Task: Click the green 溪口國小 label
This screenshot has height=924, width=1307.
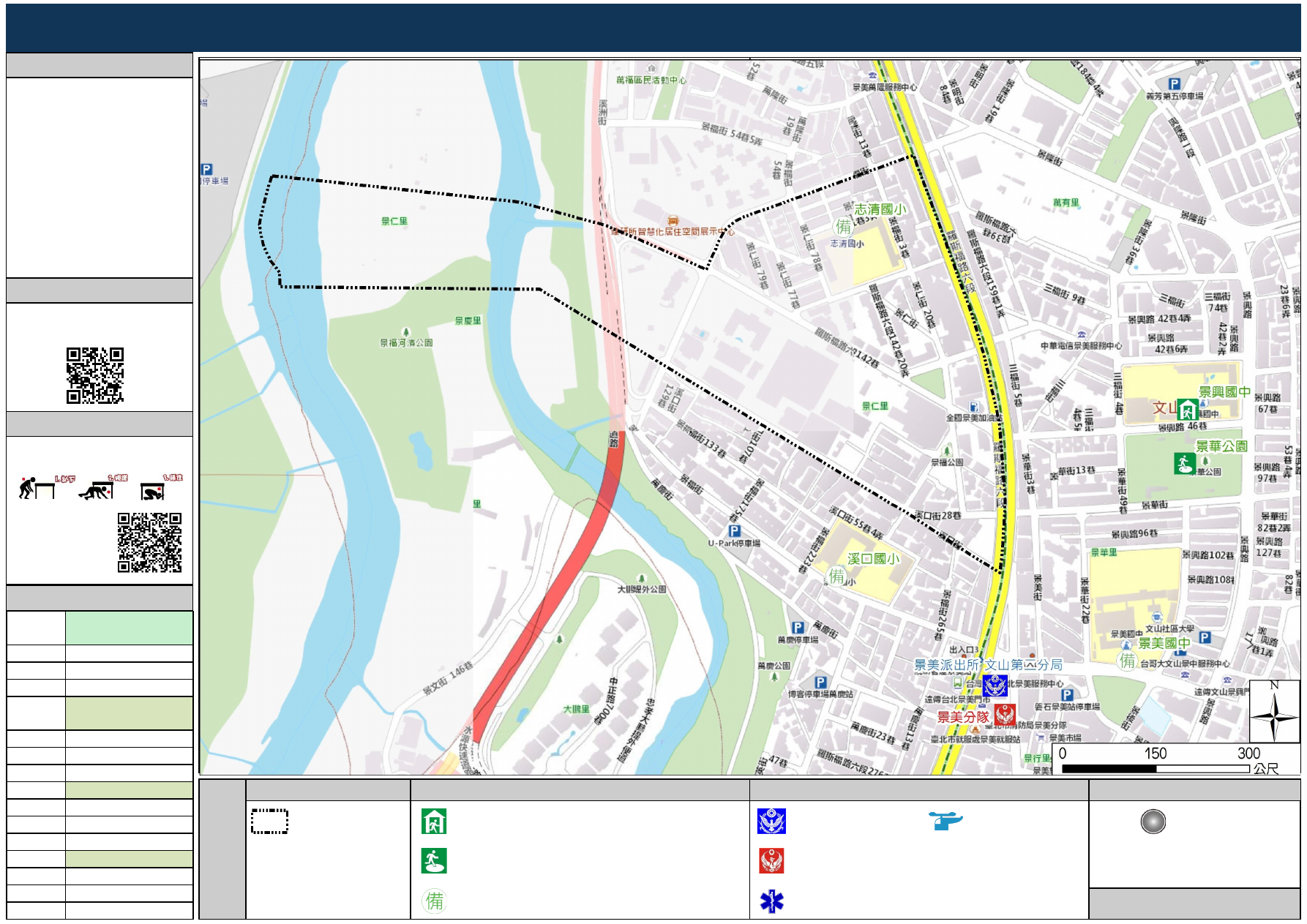Action: (873, 559)
